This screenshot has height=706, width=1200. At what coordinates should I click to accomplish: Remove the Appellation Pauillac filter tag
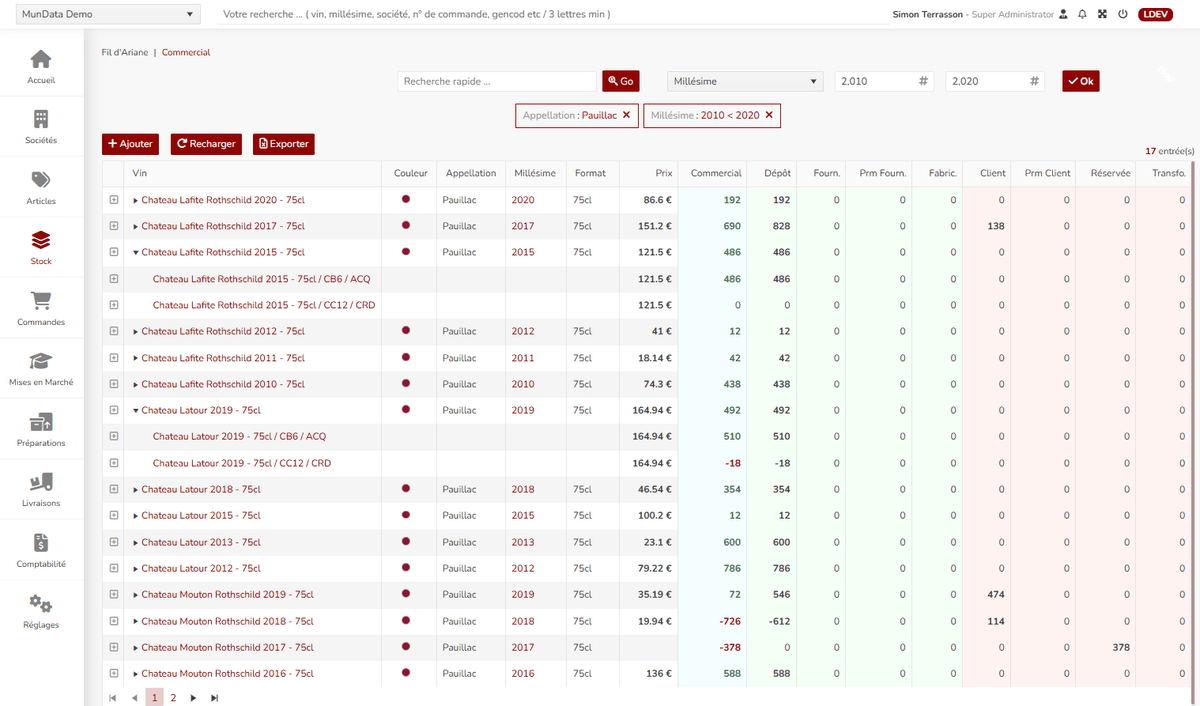pos(626,115)
